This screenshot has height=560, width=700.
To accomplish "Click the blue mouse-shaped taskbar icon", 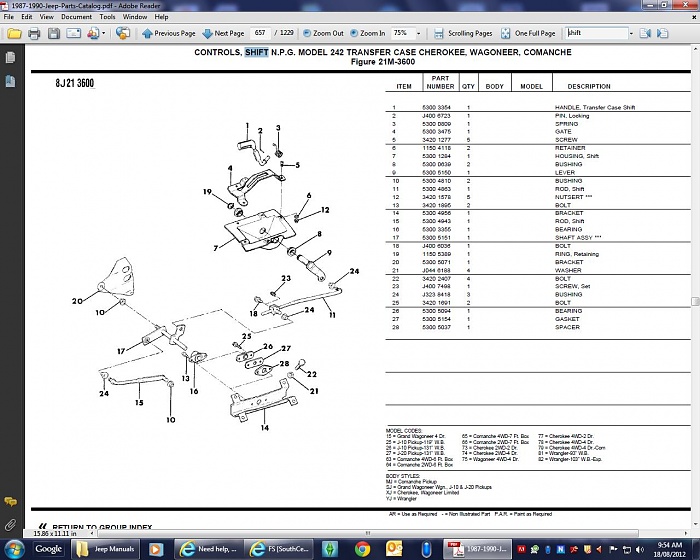I will pyautogui.click(x=426, y=549).
